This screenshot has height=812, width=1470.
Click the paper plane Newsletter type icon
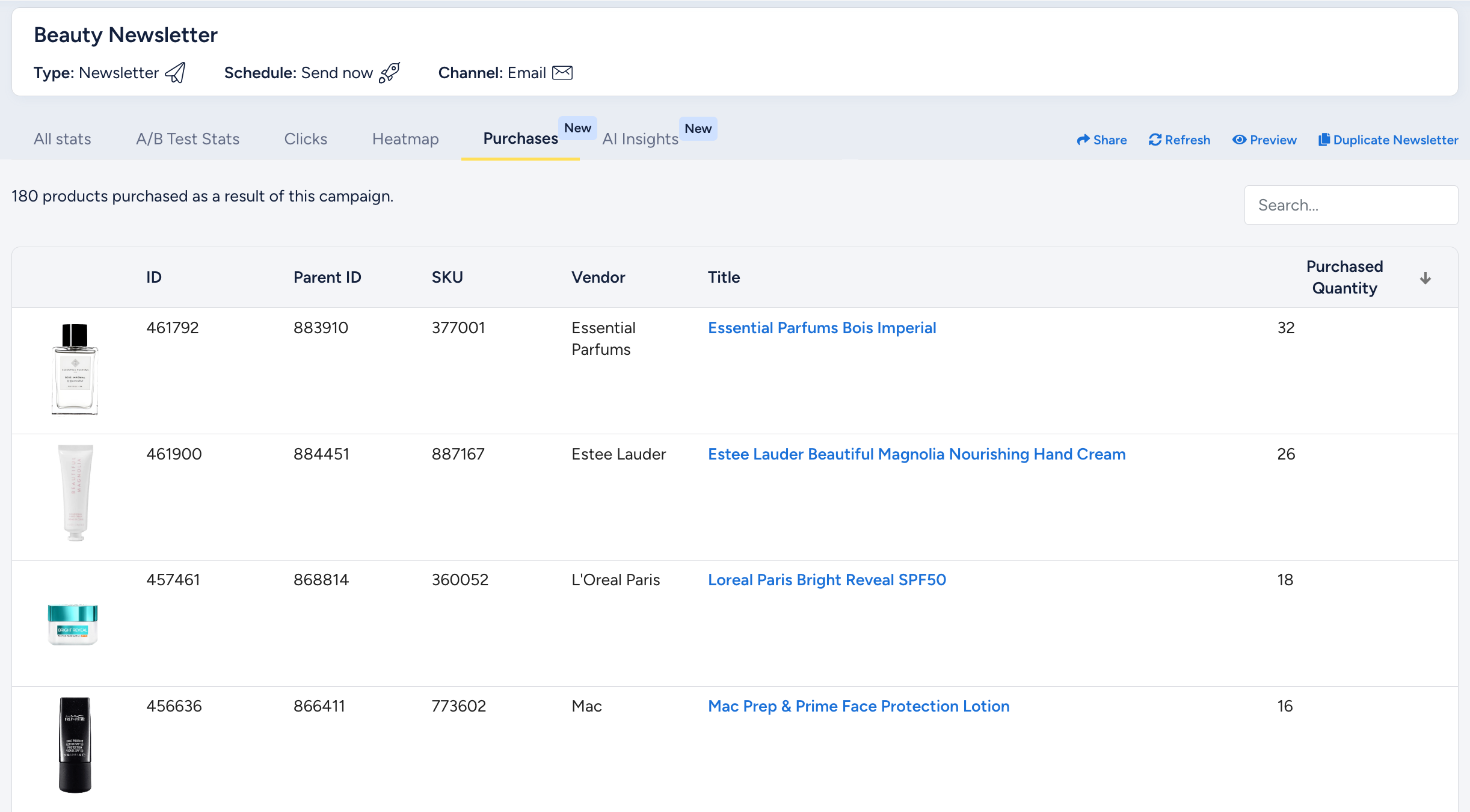(175, 73)
